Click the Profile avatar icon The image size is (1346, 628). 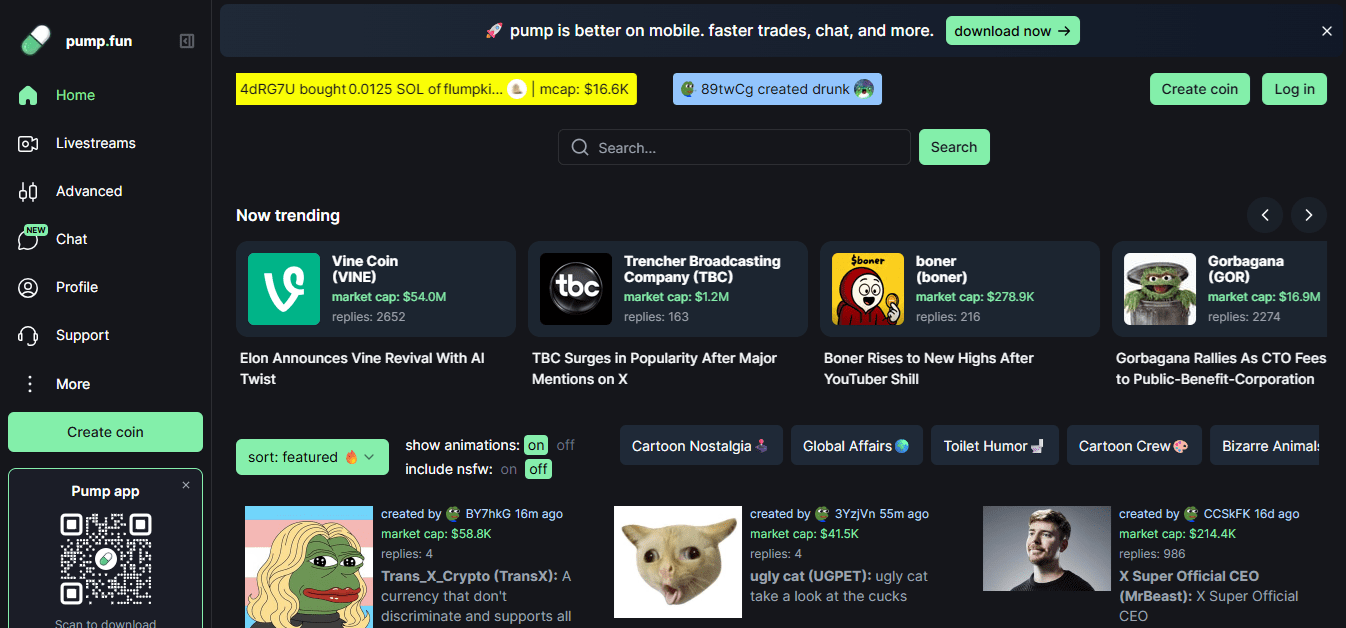[x=28, y=287]
